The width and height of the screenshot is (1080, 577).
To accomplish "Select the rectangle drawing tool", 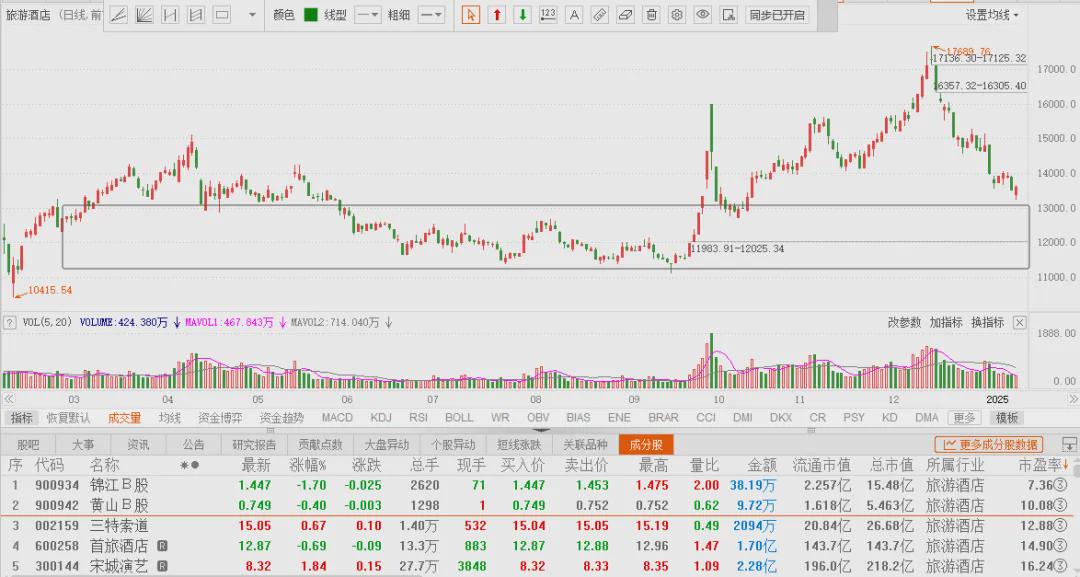I will (222, 14).
